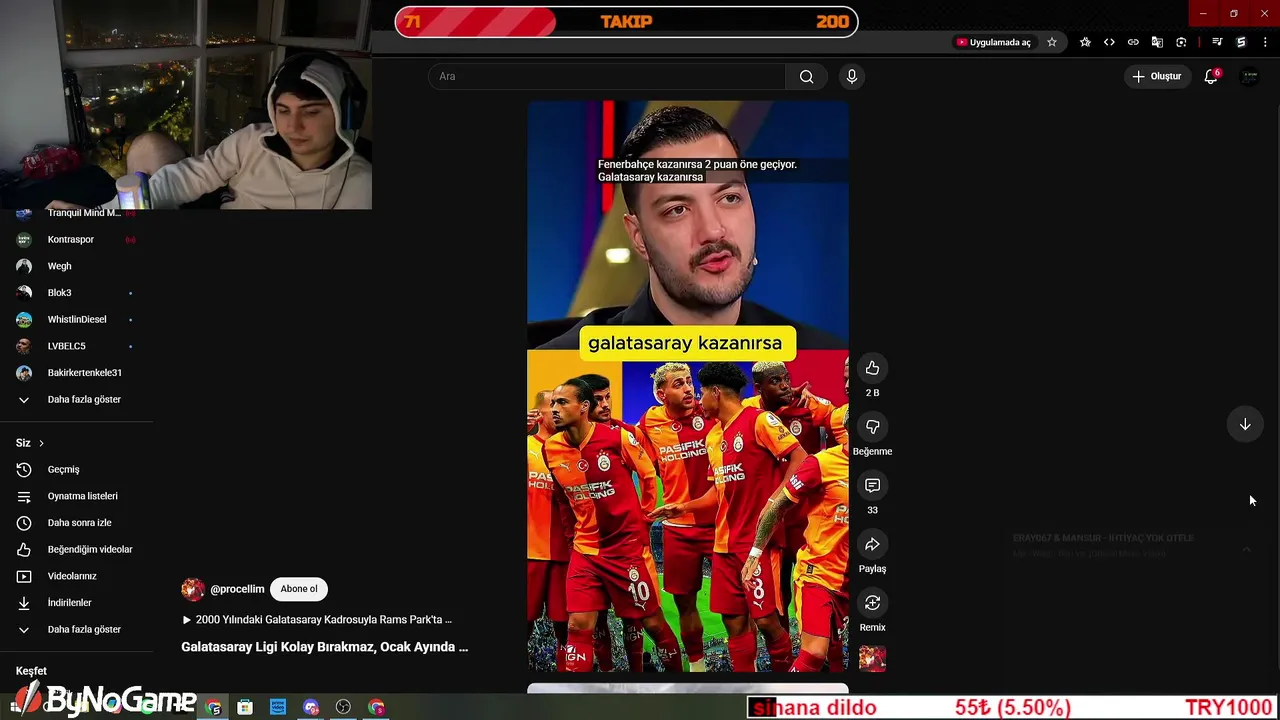Open the Prime Video taskbar icon

coord(278,707)
